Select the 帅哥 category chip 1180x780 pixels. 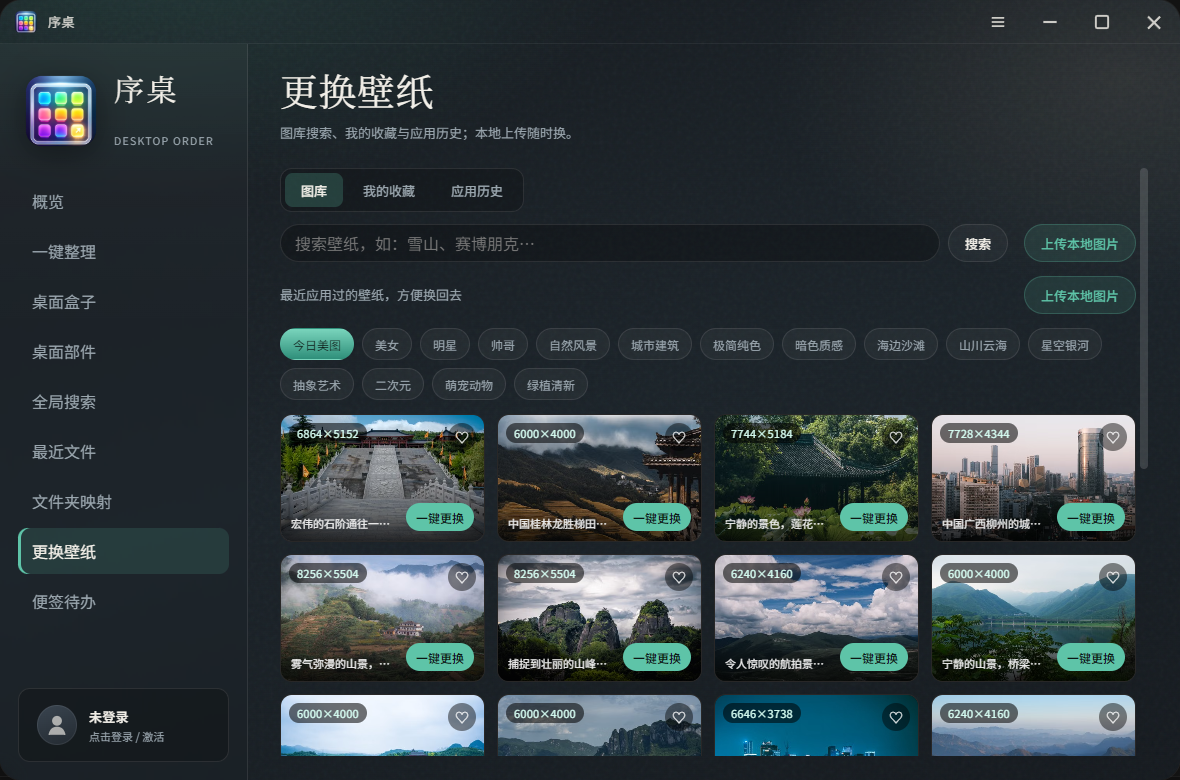click(x=503, y=345)
